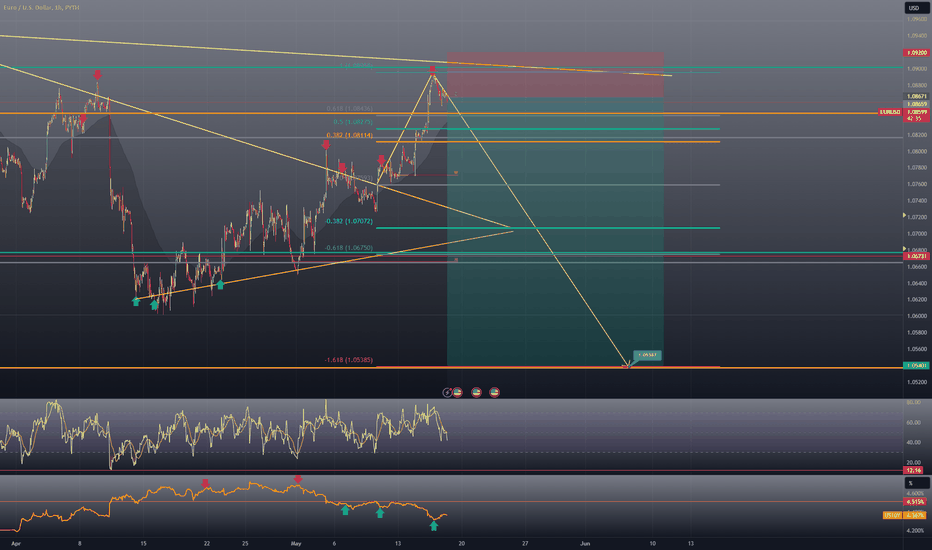The height and width of the screenshot is (550, 932).
Task: Click the target price callout box near the arrow tip
Action: [x=647, y=355]
